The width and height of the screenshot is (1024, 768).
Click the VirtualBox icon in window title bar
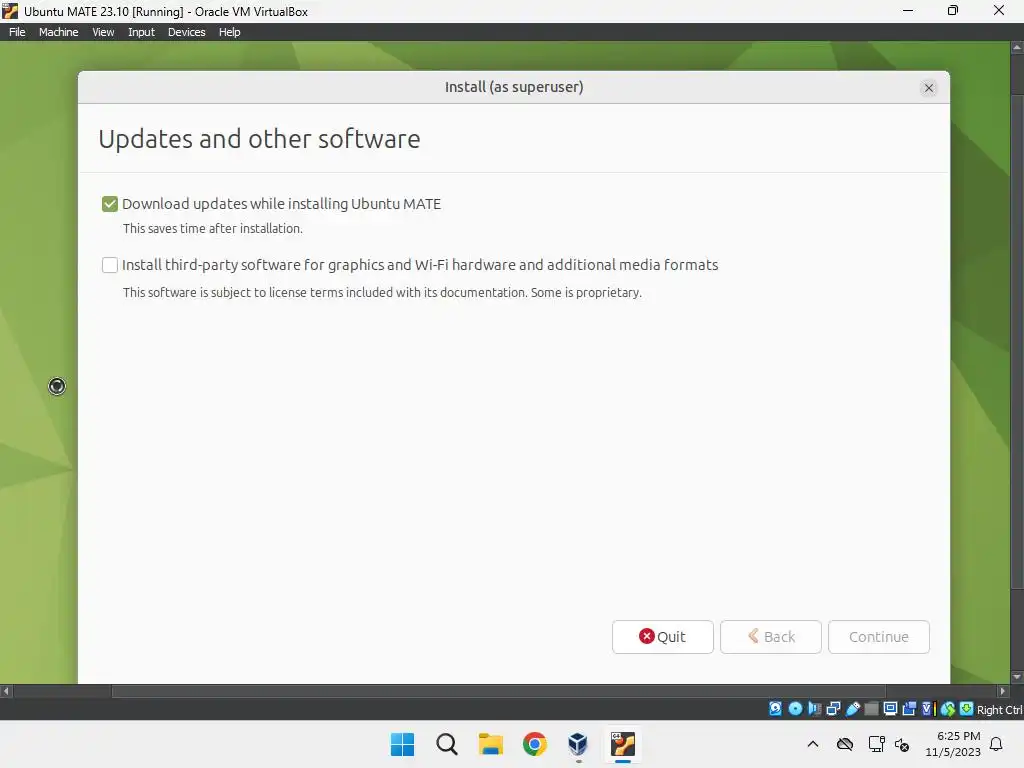(10, 11)
